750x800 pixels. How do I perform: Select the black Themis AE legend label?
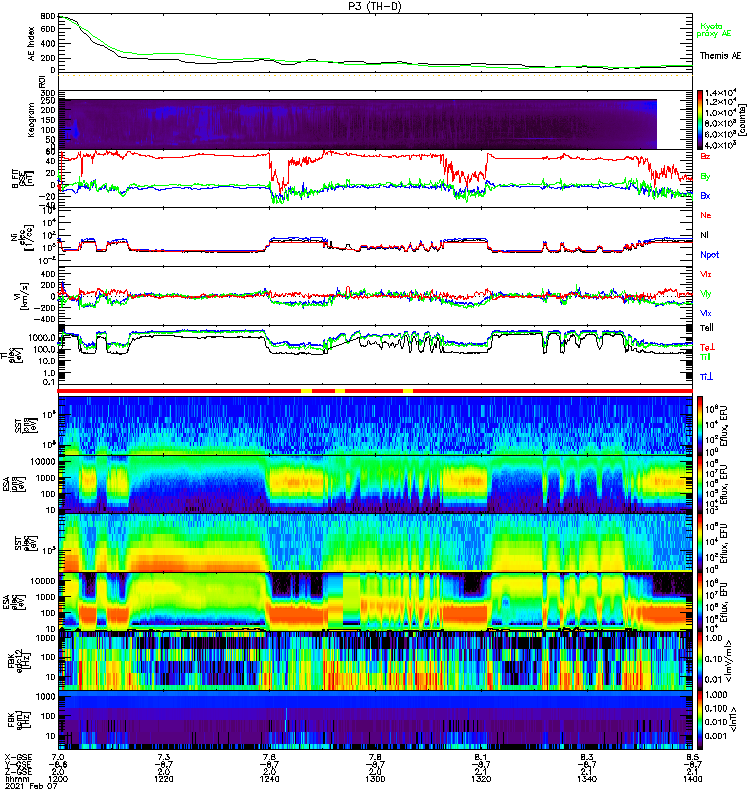coord(720,56)
